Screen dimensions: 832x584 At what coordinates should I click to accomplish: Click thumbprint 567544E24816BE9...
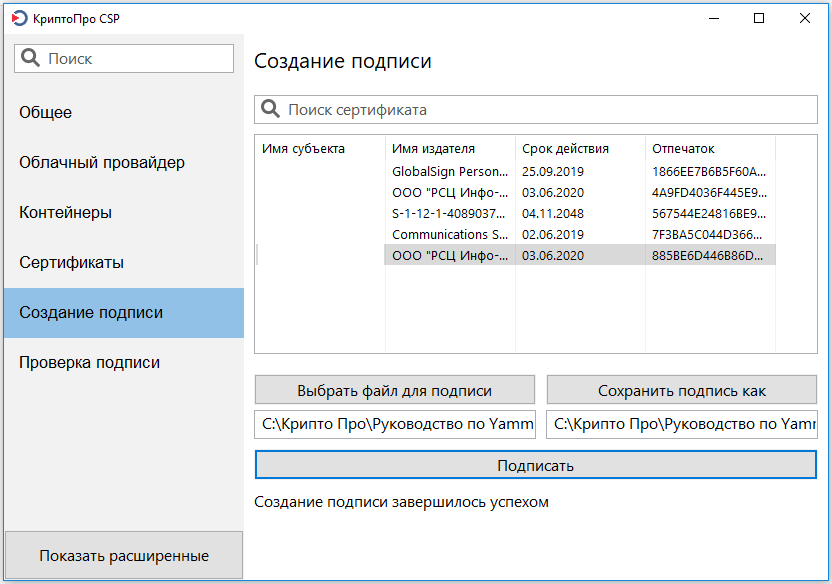(x=709, y=213)
